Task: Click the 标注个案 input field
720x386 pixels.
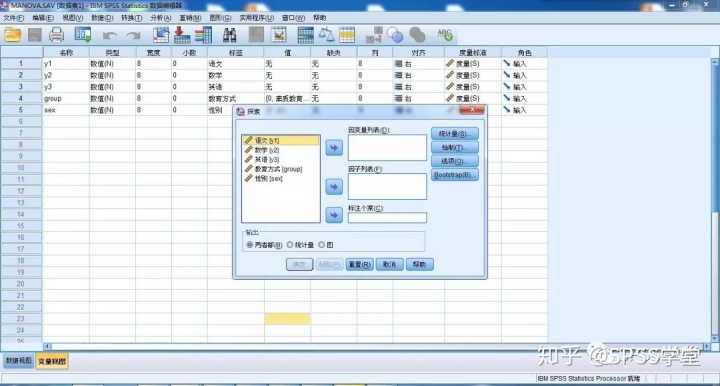Action: coord(387,218)
